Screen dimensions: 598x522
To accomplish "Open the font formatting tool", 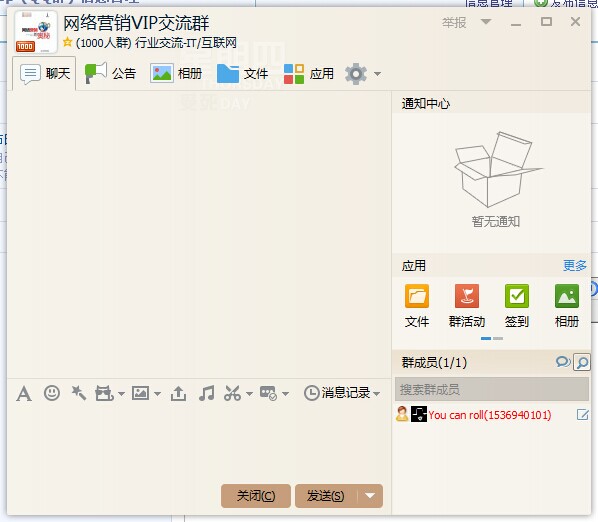I will click(x=24, y=393).
